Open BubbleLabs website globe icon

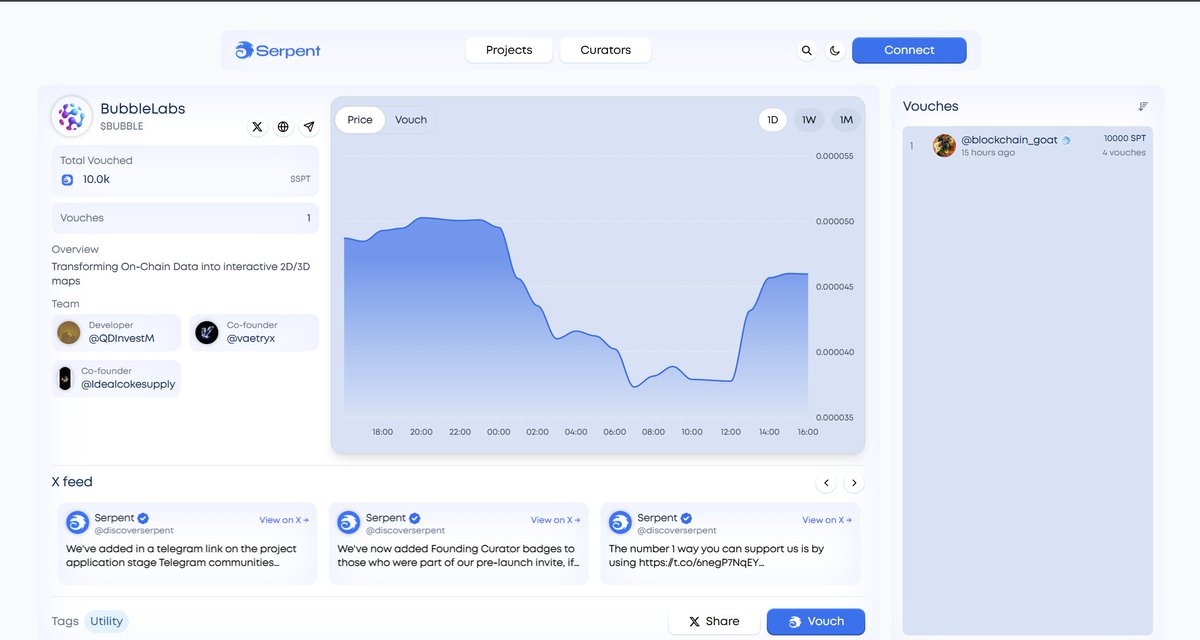click(x=283, y=127)
